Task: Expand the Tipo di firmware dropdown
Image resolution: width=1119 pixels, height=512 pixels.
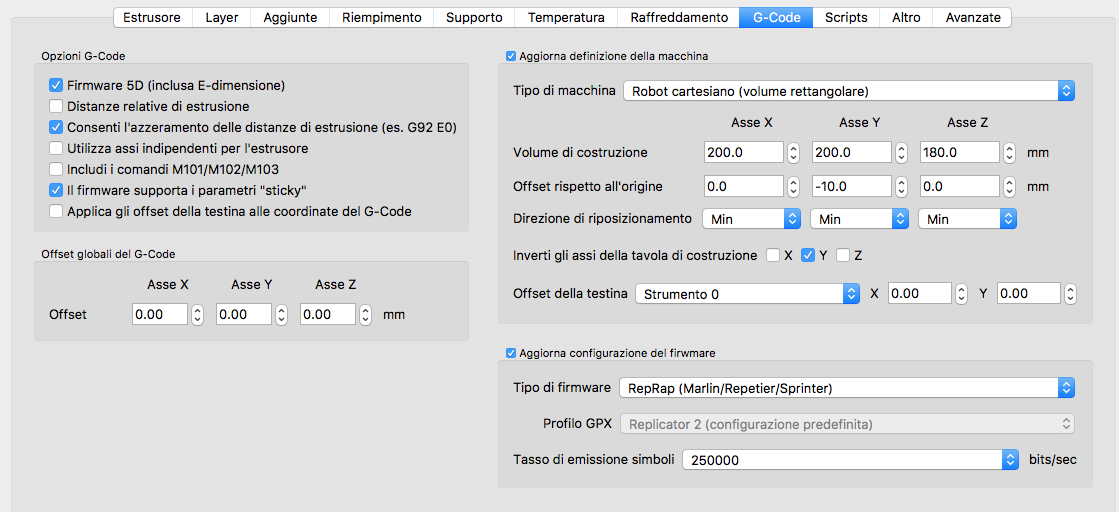Action: click(846, 388)
